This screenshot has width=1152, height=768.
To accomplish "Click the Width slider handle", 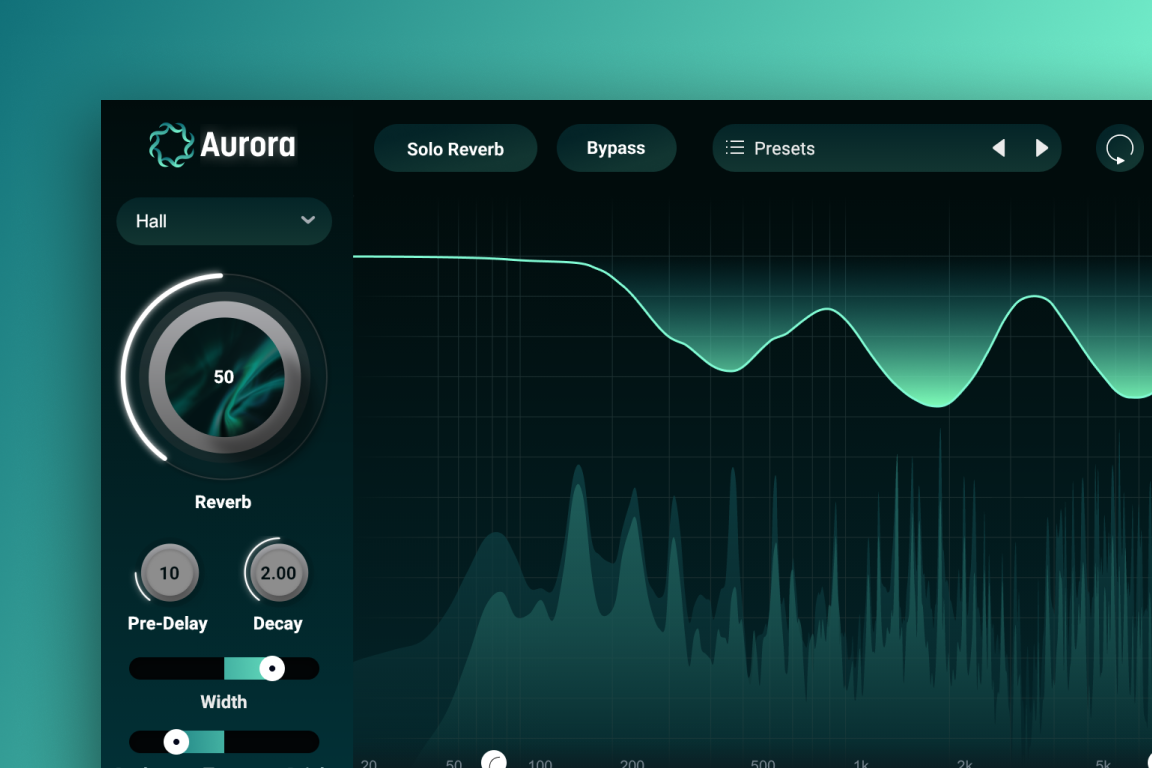I will [271, 668].
